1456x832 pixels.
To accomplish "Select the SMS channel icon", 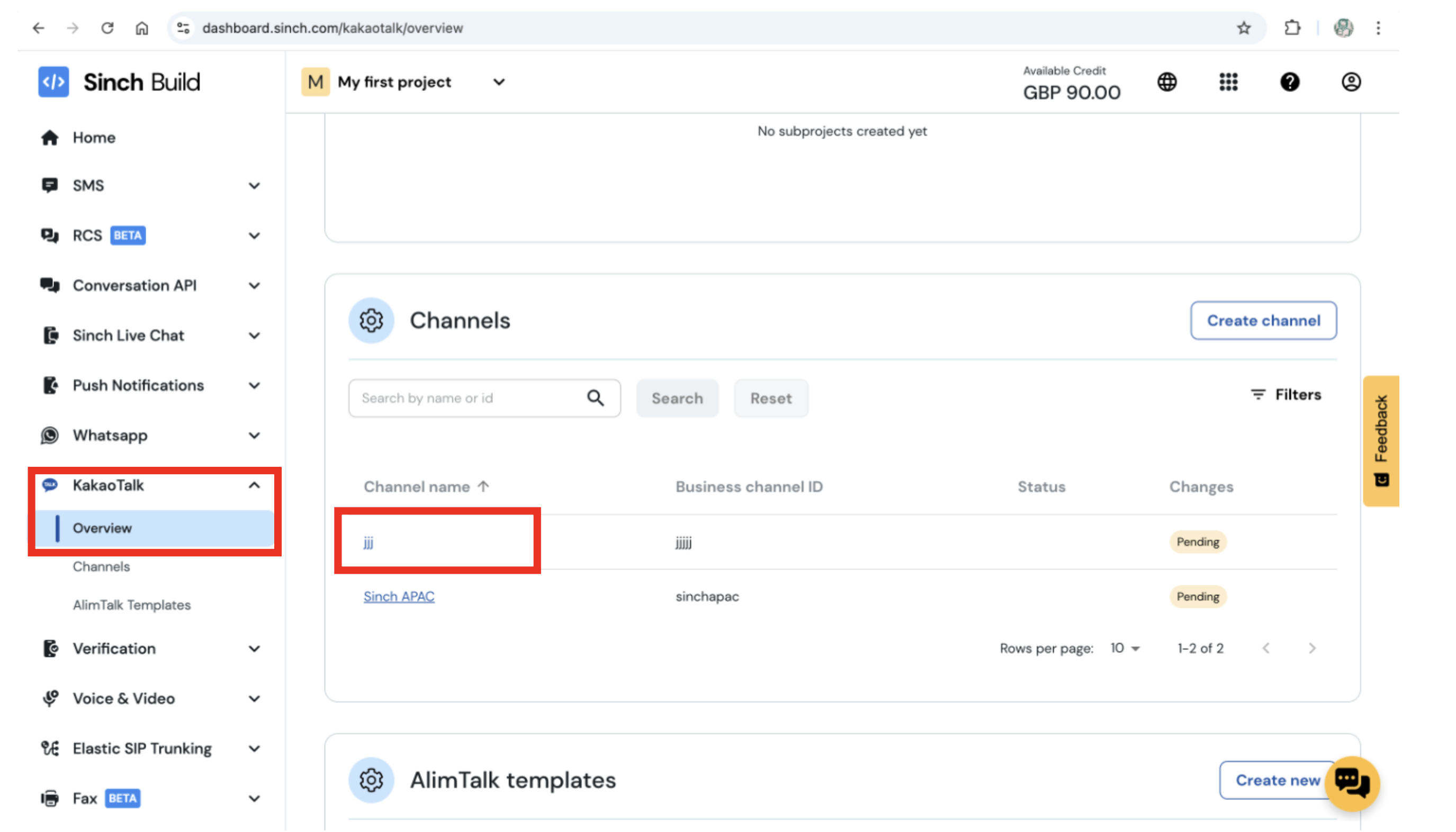I will (x=50, y=185).
